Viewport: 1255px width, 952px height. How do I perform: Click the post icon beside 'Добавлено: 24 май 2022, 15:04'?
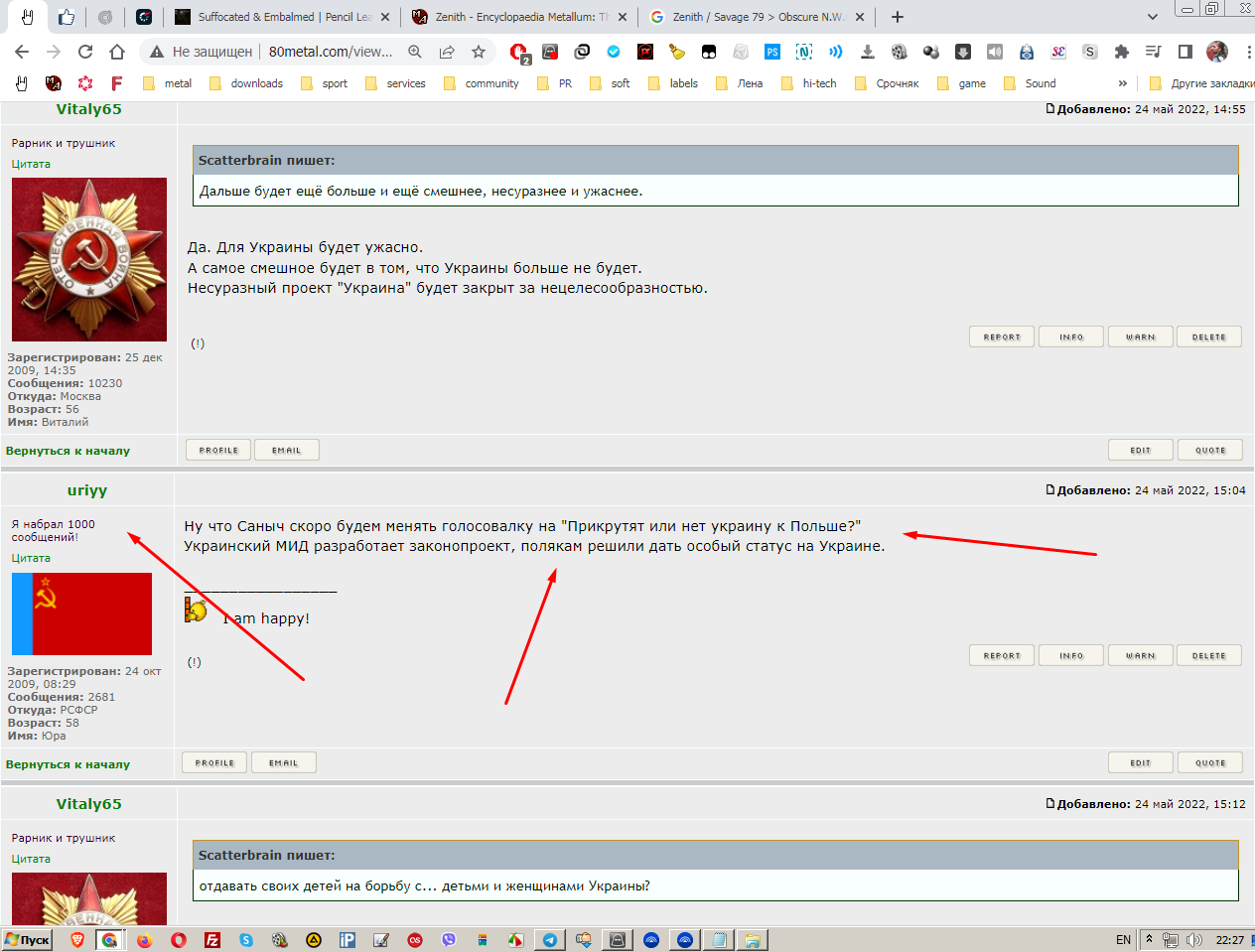point(1050,489)
